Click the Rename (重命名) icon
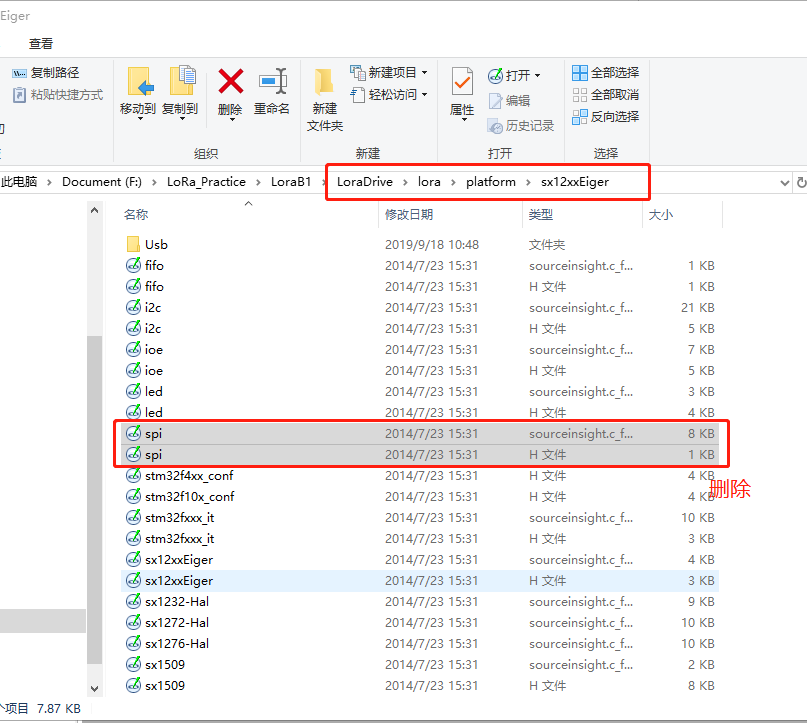 (273, 81)
